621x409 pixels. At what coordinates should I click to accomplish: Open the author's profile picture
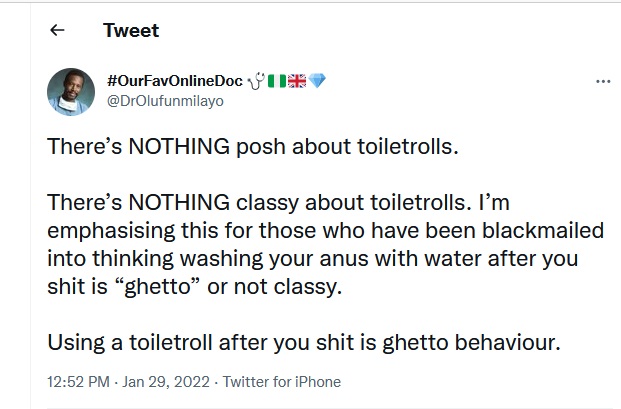point(72,91)
